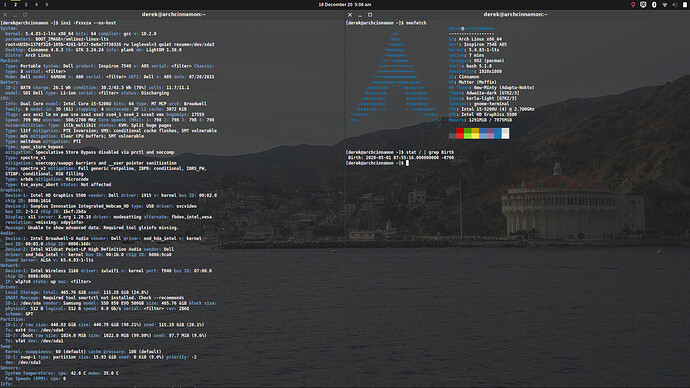The image size is (690, 388).
Task: Click neofetch 'OS: Arch Linux x86_64' line
Action: click(x=475, y=39)
